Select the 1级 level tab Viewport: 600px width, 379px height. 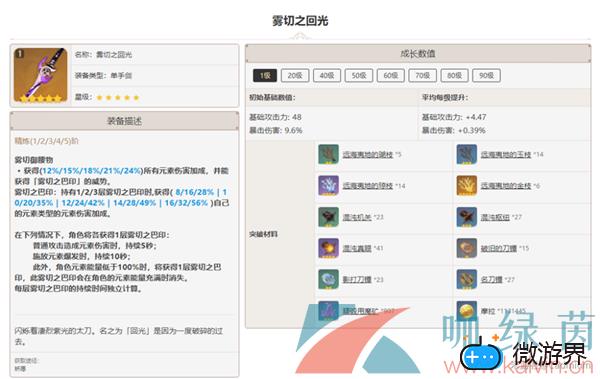pos(265,75)
